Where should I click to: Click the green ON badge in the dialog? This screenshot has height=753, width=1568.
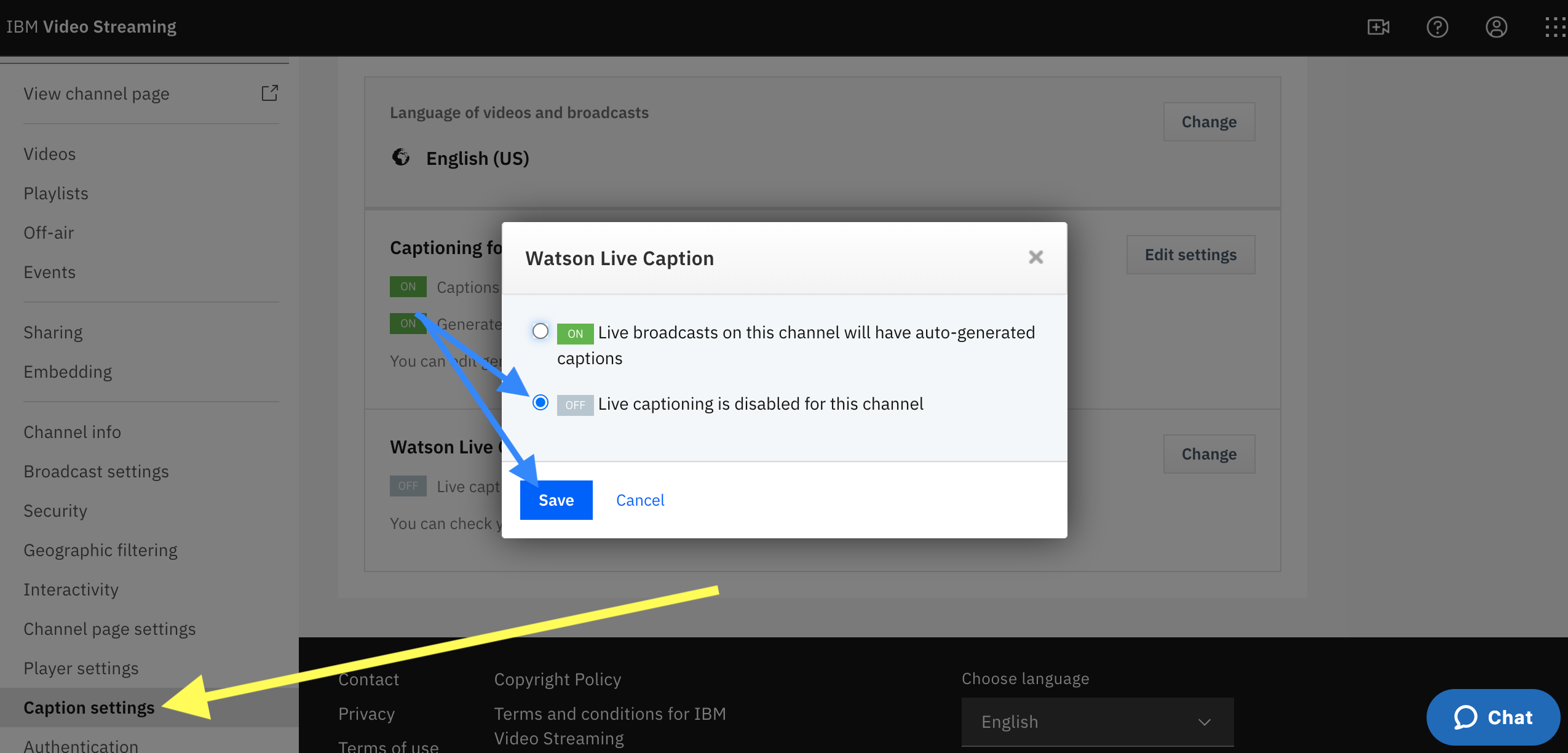click(x=575, y=333)
